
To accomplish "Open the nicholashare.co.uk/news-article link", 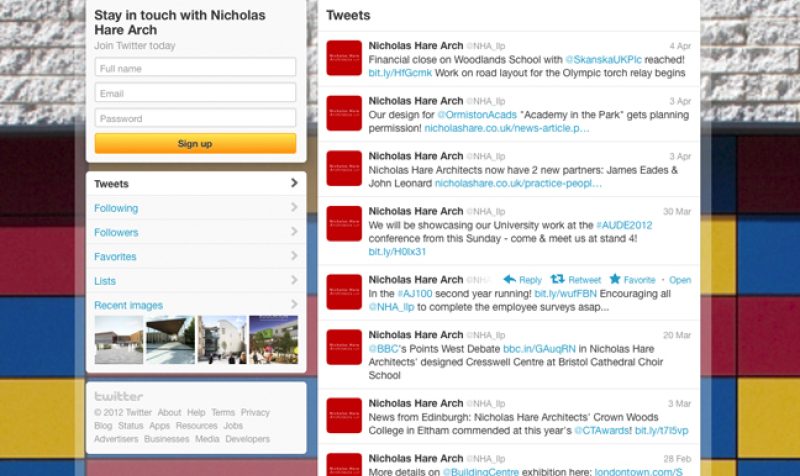I will click(507, 128).
